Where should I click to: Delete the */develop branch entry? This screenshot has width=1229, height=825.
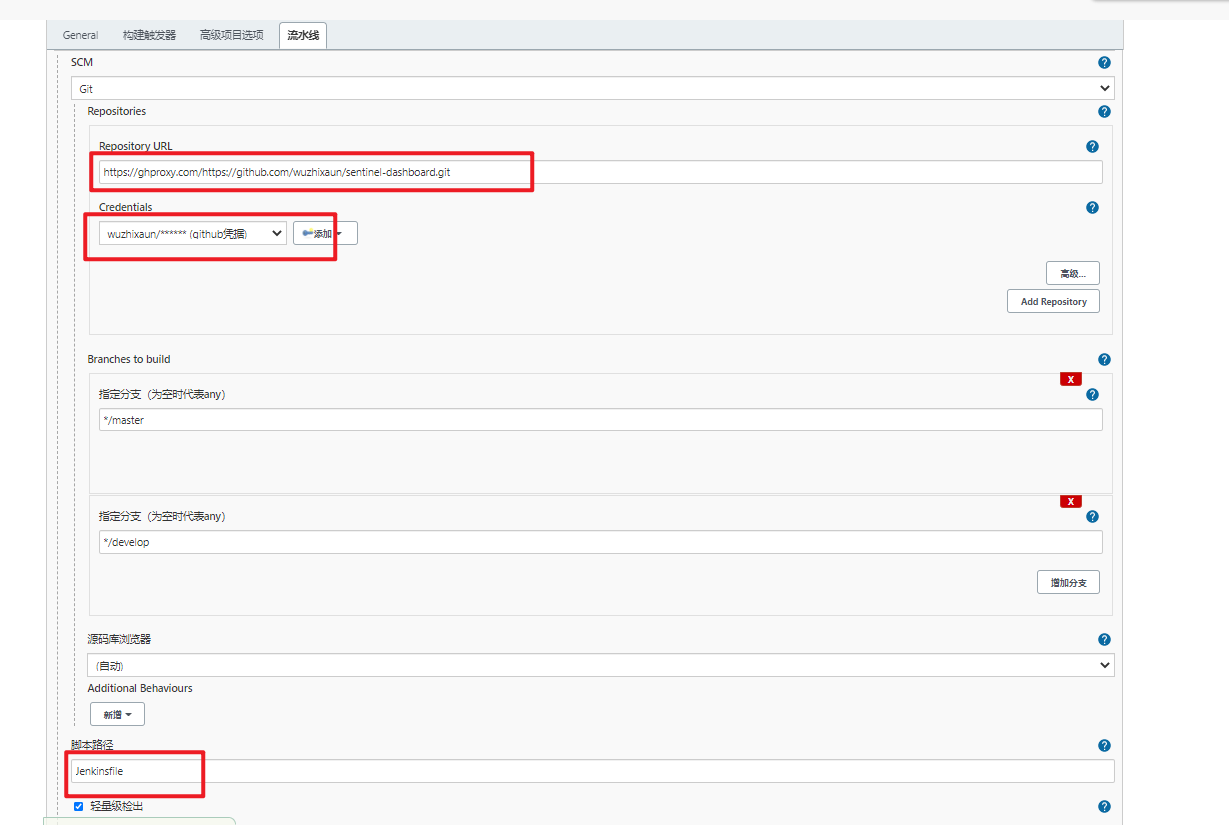click(1070, 501)
